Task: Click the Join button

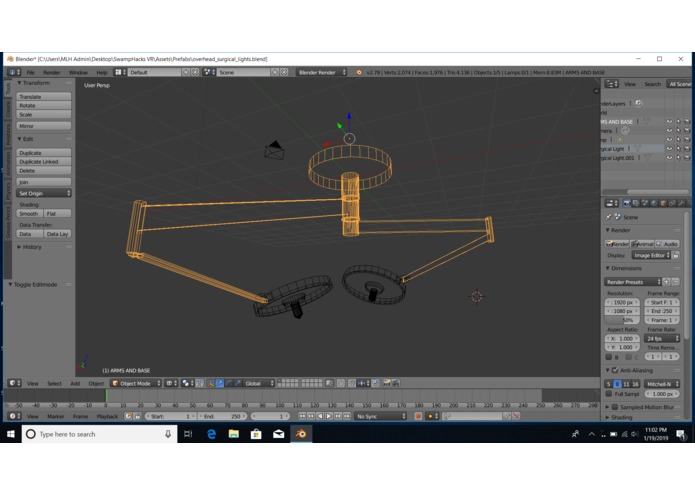Action: click(x=43, y=182)
